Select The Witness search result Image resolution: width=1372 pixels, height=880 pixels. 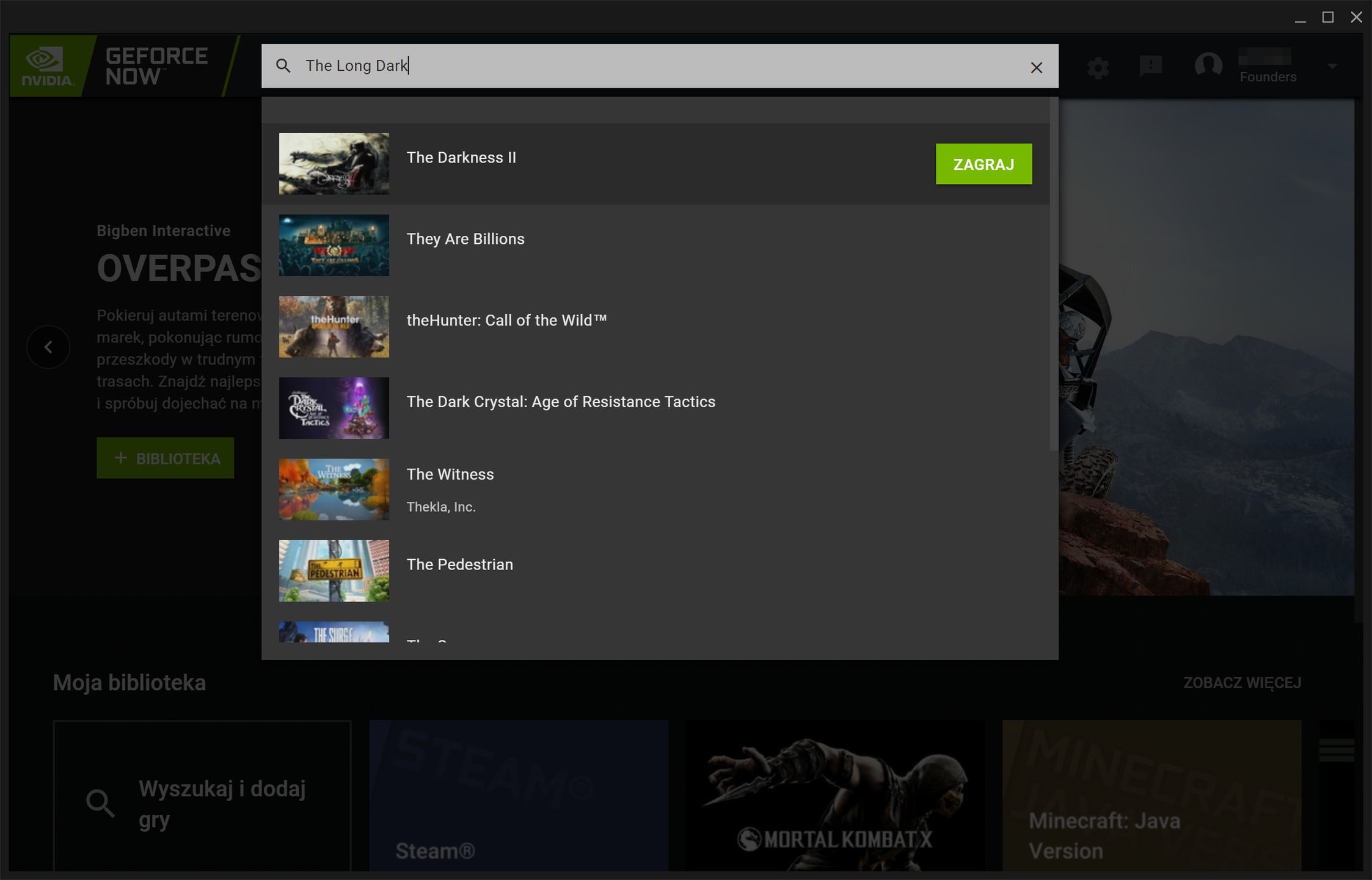(x=655, y=489)
